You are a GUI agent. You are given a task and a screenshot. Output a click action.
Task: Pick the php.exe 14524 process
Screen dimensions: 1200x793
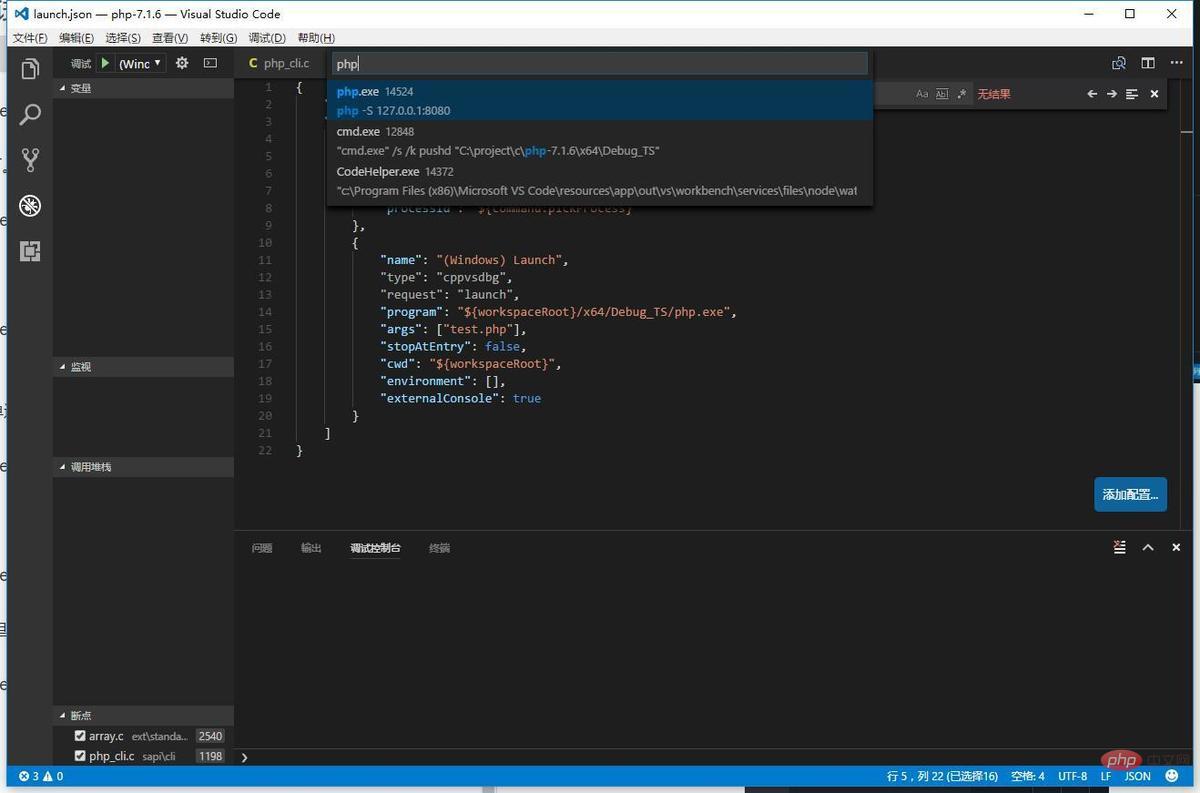[x=600, y=100]
